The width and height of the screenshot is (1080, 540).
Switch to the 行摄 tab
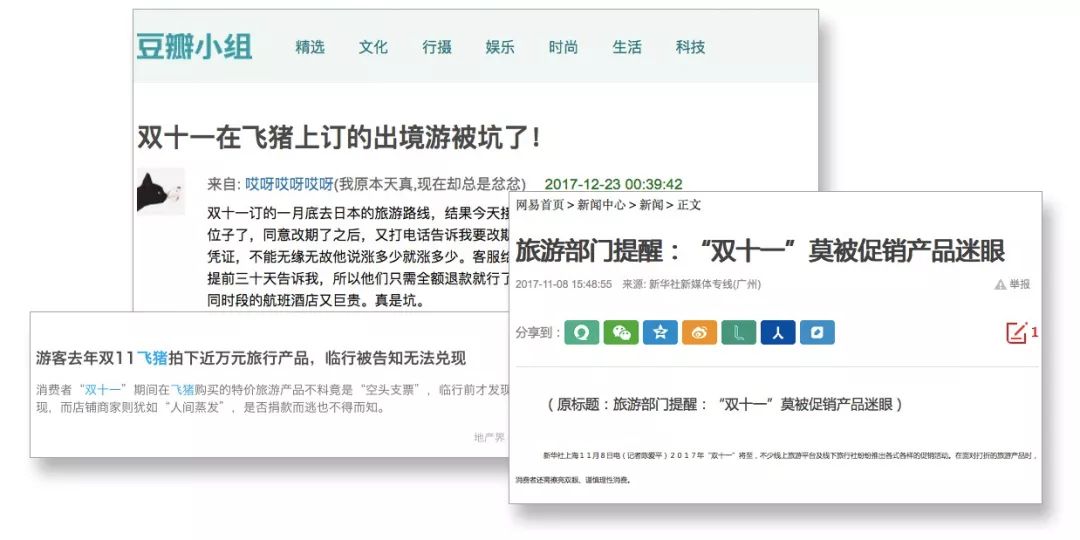(x=437, y=47)
